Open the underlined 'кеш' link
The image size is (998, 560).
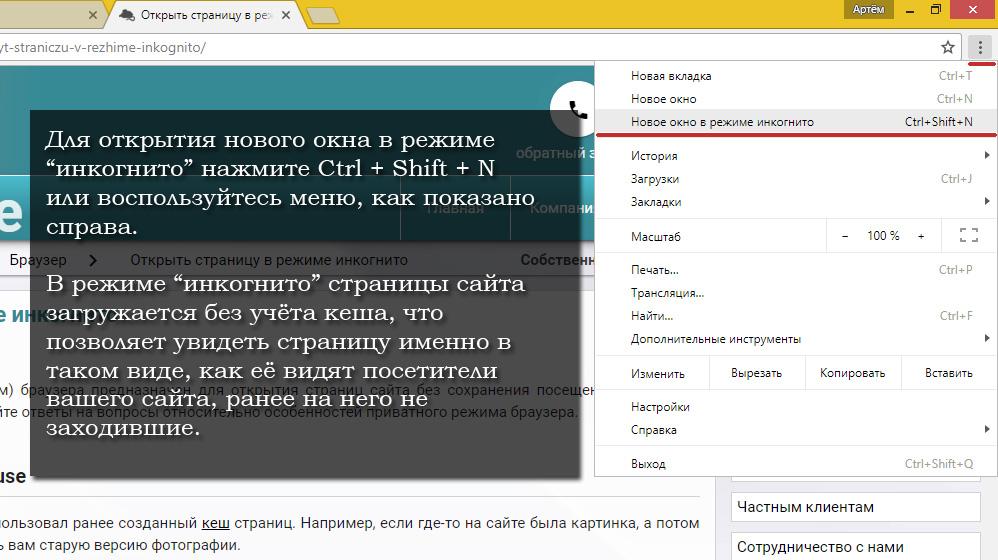coord(216,523)
